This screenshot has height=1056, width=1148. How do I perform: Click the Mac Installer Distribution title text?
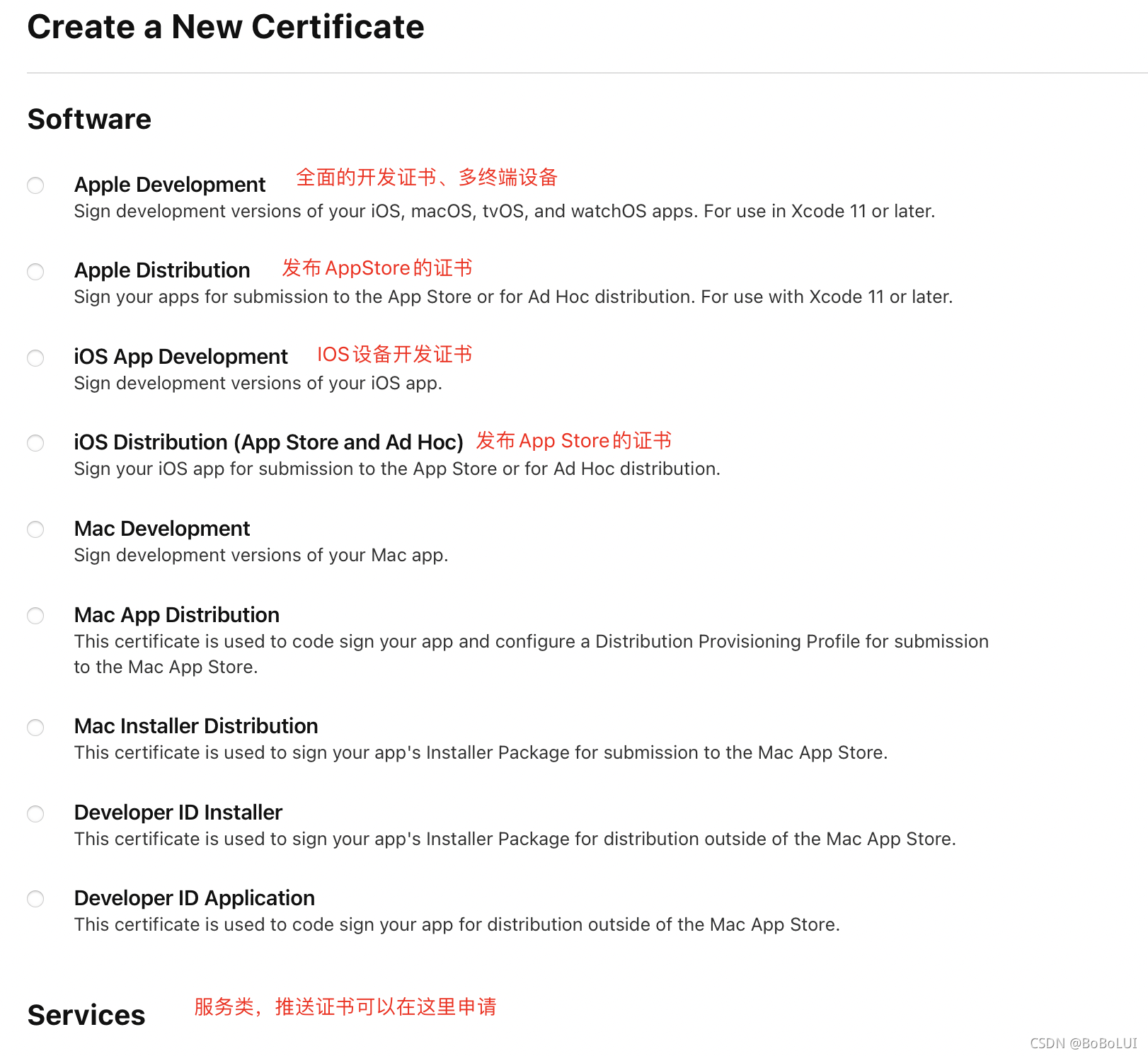click(x=196, y=726)
